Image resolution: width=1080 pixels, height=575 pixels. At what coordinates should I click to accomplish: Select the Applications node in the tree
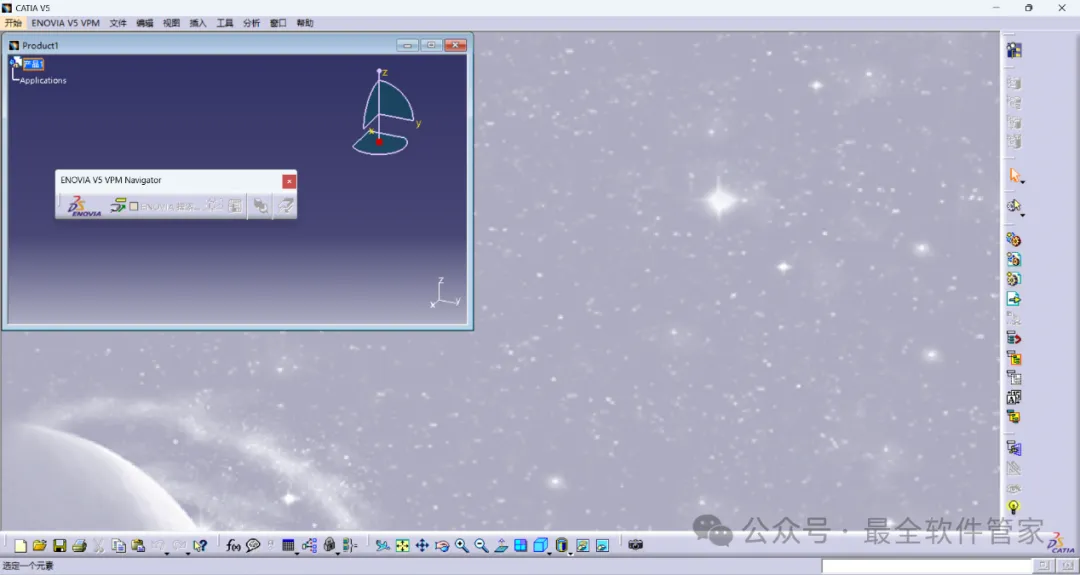(43, 81)
